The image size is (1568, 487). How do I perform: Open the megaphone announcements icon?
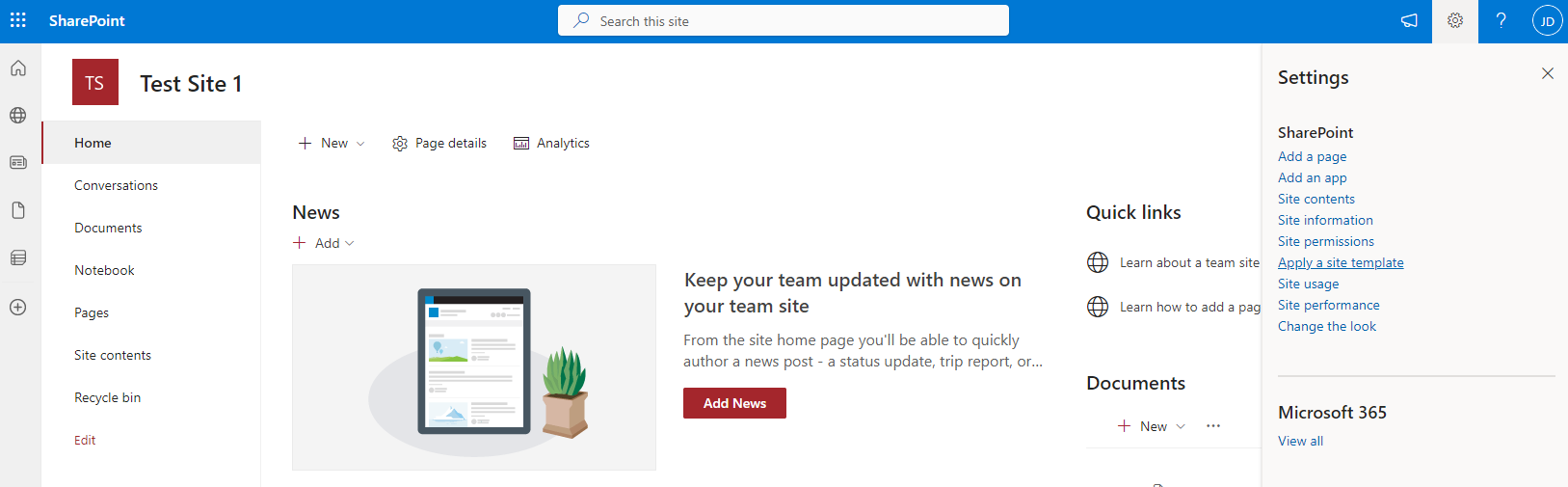point(1409,20)
